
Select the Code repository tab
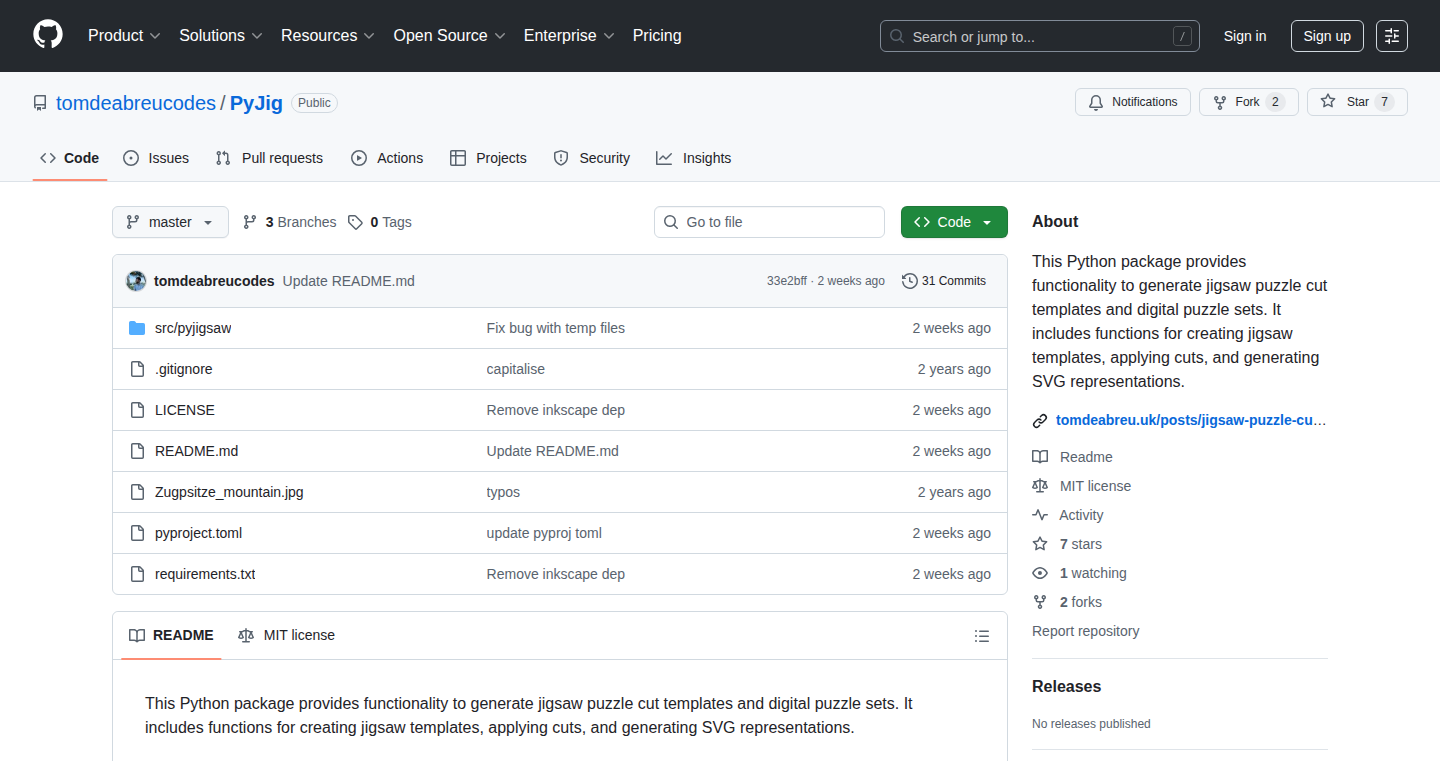pyautogui.click(x=70, y=158)
